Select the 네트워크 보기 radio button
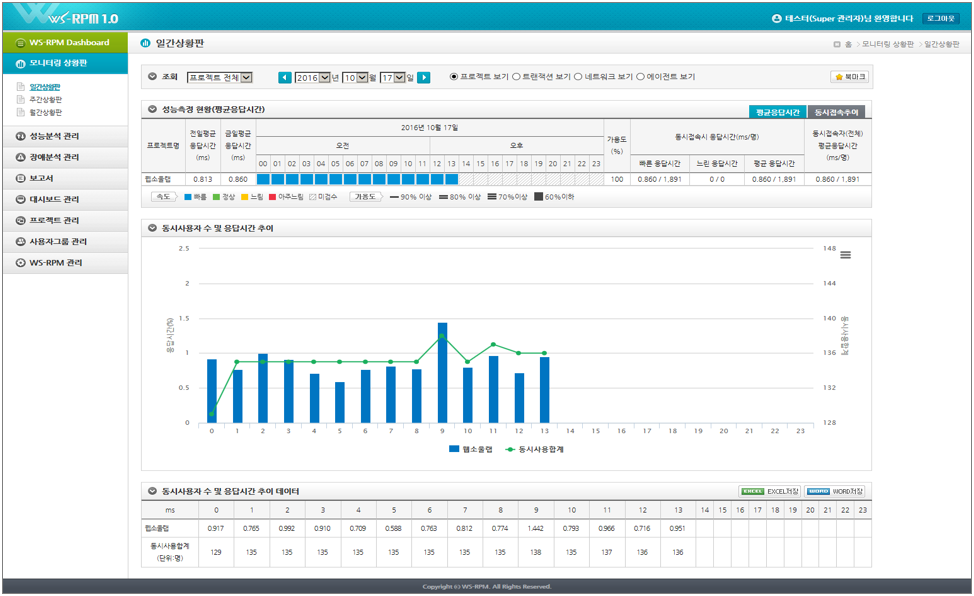Image resolution: width=974 pixels, height=596 pixels. (x=578, y=77)
